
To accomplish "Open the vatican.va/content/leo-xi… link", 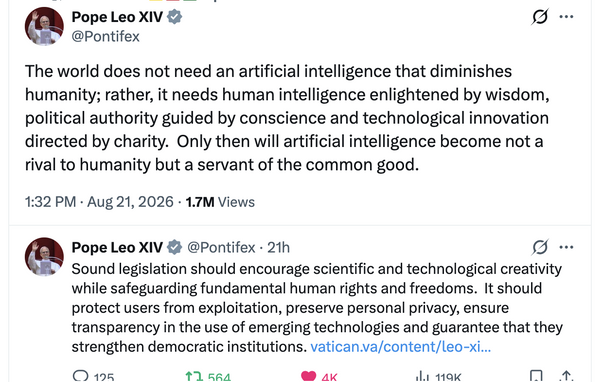I will coord(400,347).
